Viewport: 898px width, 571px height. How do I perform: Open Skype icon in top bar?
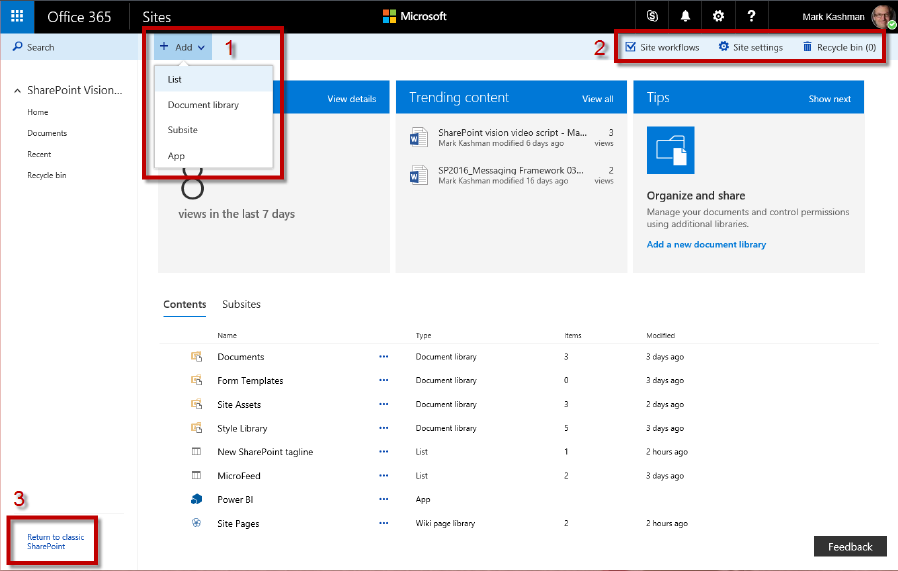pyautogui.click(x=652, y=16)
